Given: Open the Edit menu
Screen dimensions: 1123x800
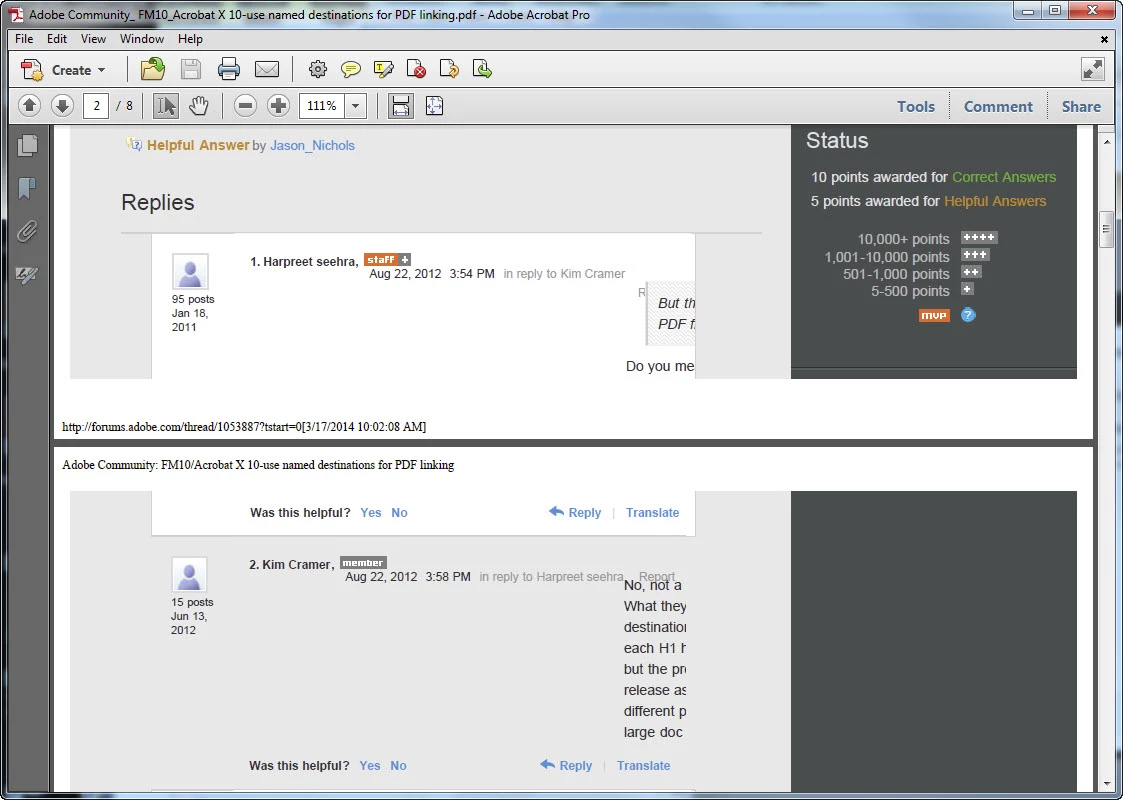Looking at the screenshot, I should pos(57,39).
